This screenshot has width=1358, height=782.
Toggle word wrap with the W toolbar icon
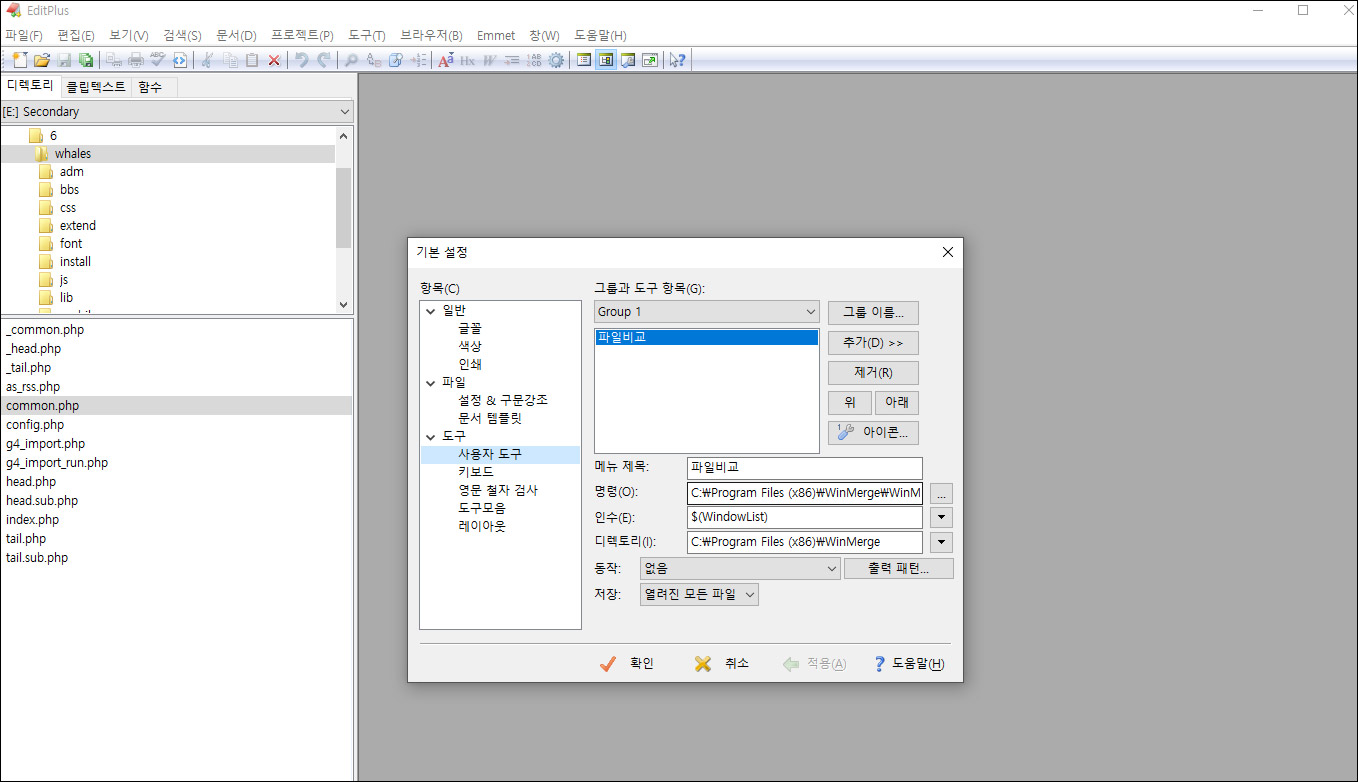coord(487,60)
